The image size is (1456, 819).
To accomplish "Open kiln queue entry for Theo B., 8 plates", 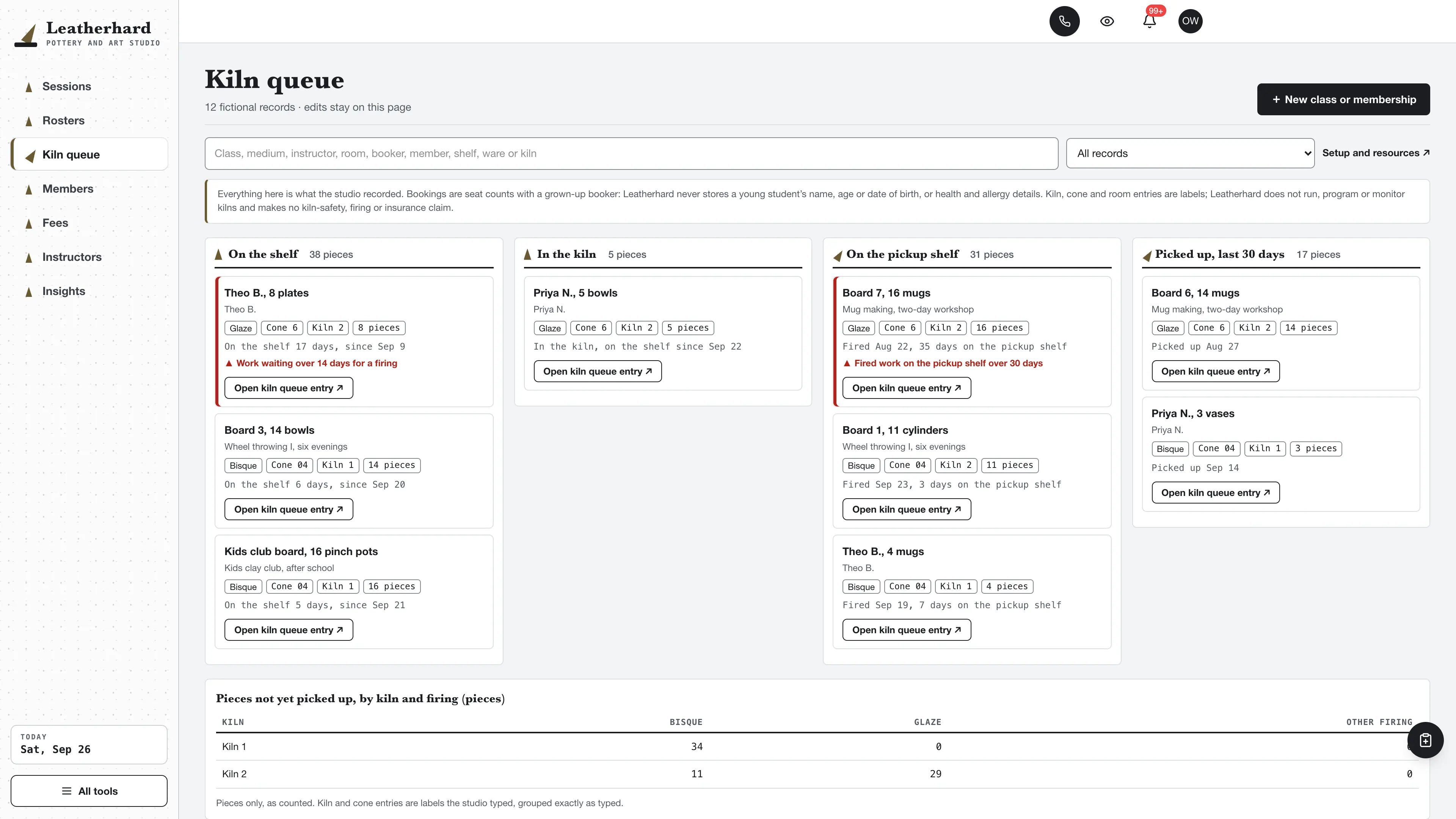I will click(x=289, y=388).
